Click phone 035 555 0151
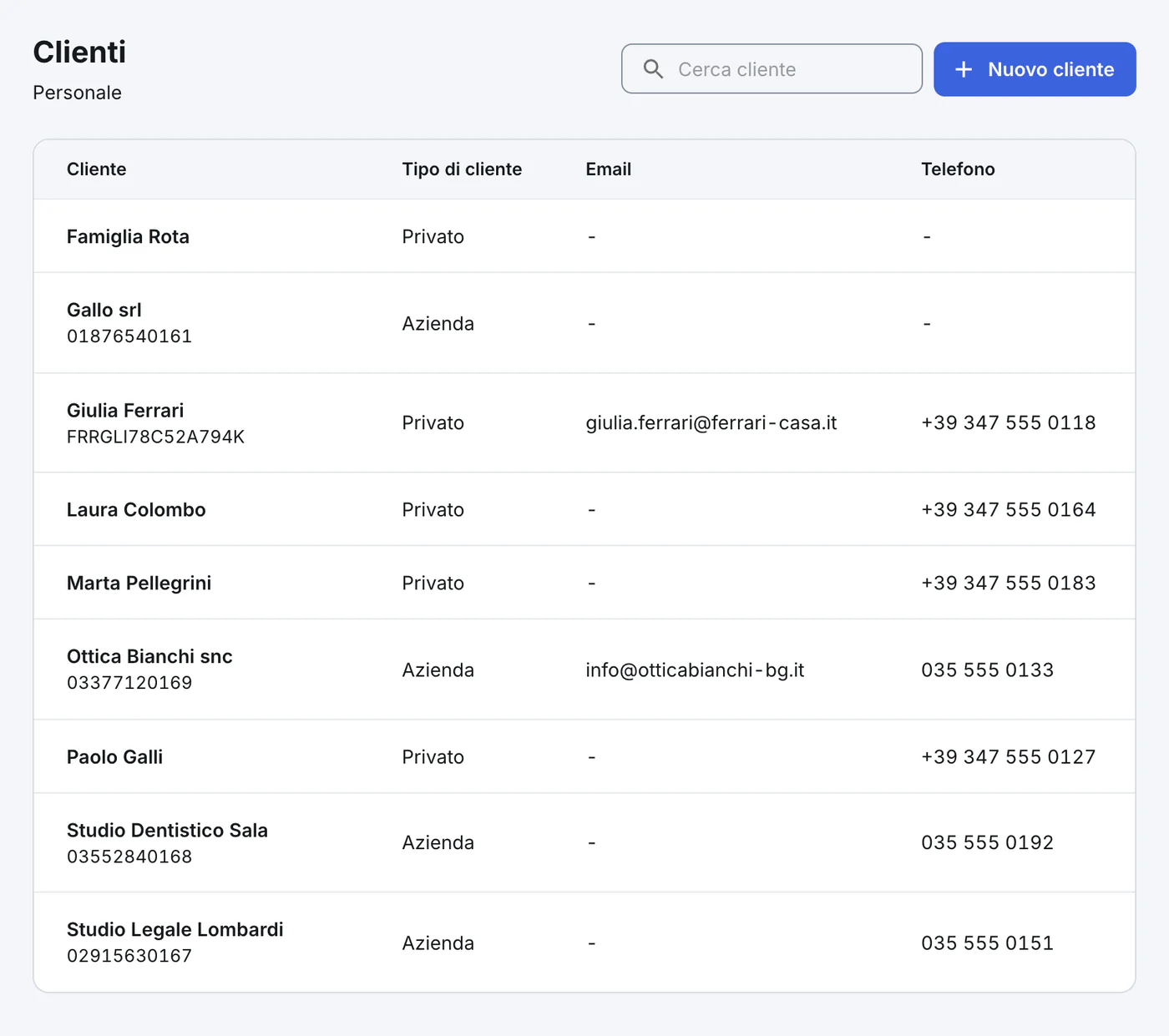This screenshot has height=1036, width=1169. pos(987,943)
